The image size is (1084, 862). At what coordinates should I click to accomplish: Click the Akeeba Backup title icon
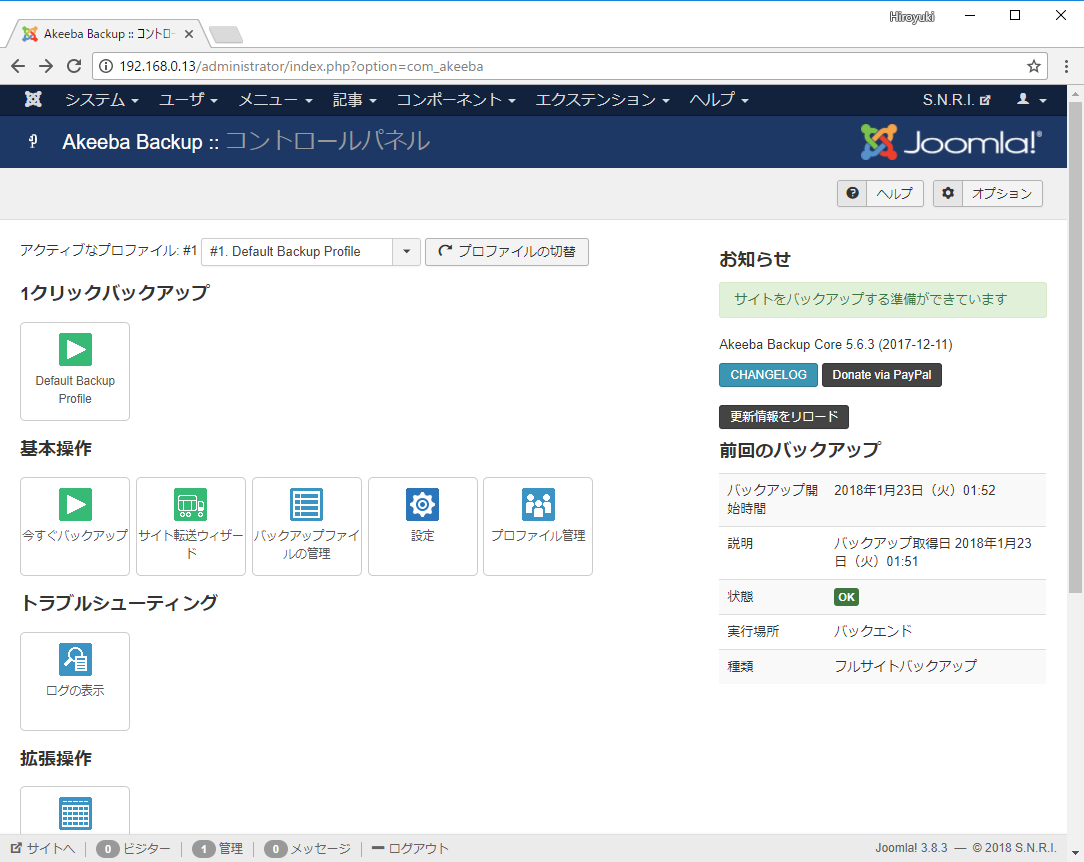(x=32, y=142)
